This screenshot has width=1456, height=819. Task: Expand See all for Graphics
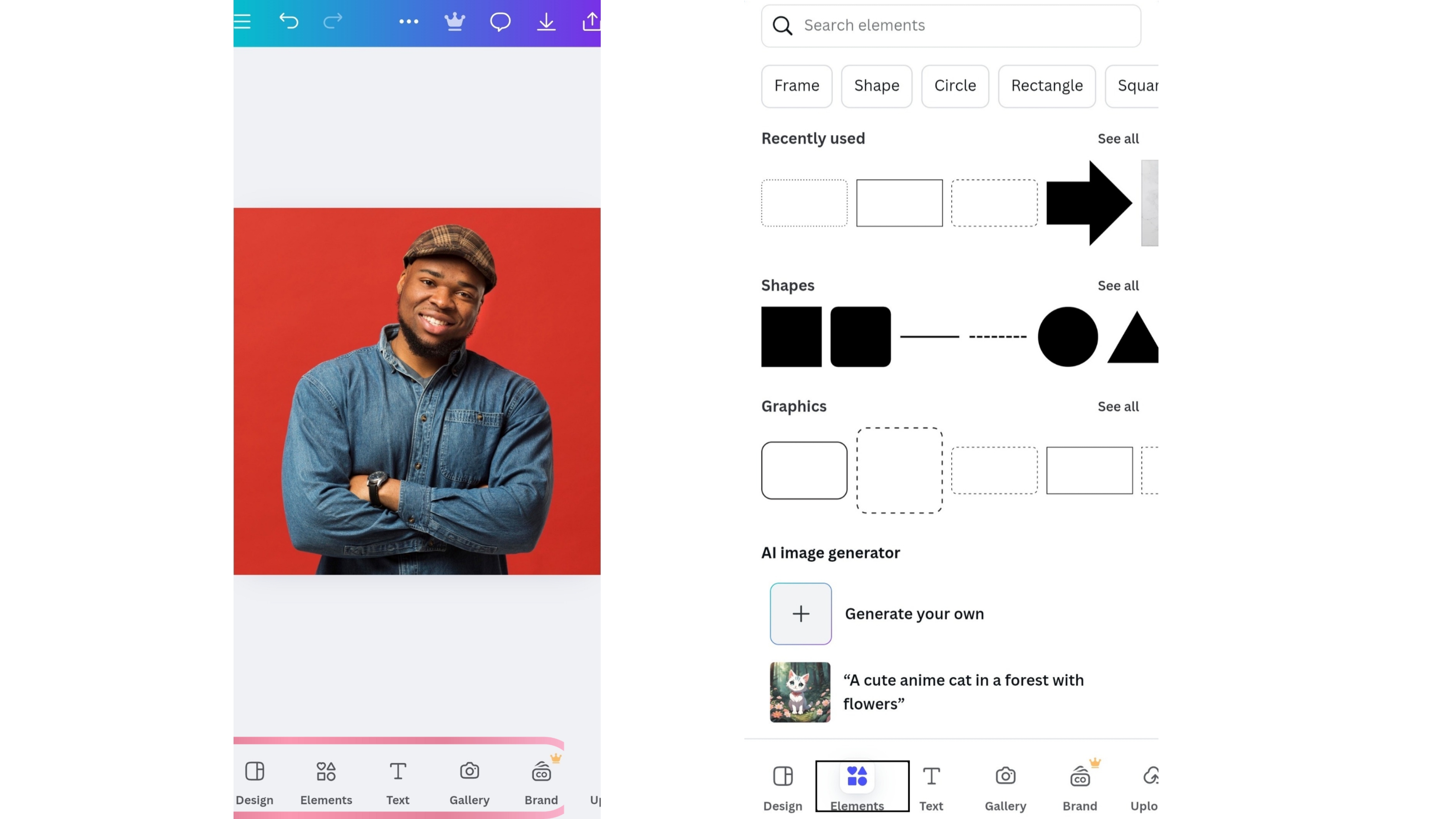pos(1118,406)
